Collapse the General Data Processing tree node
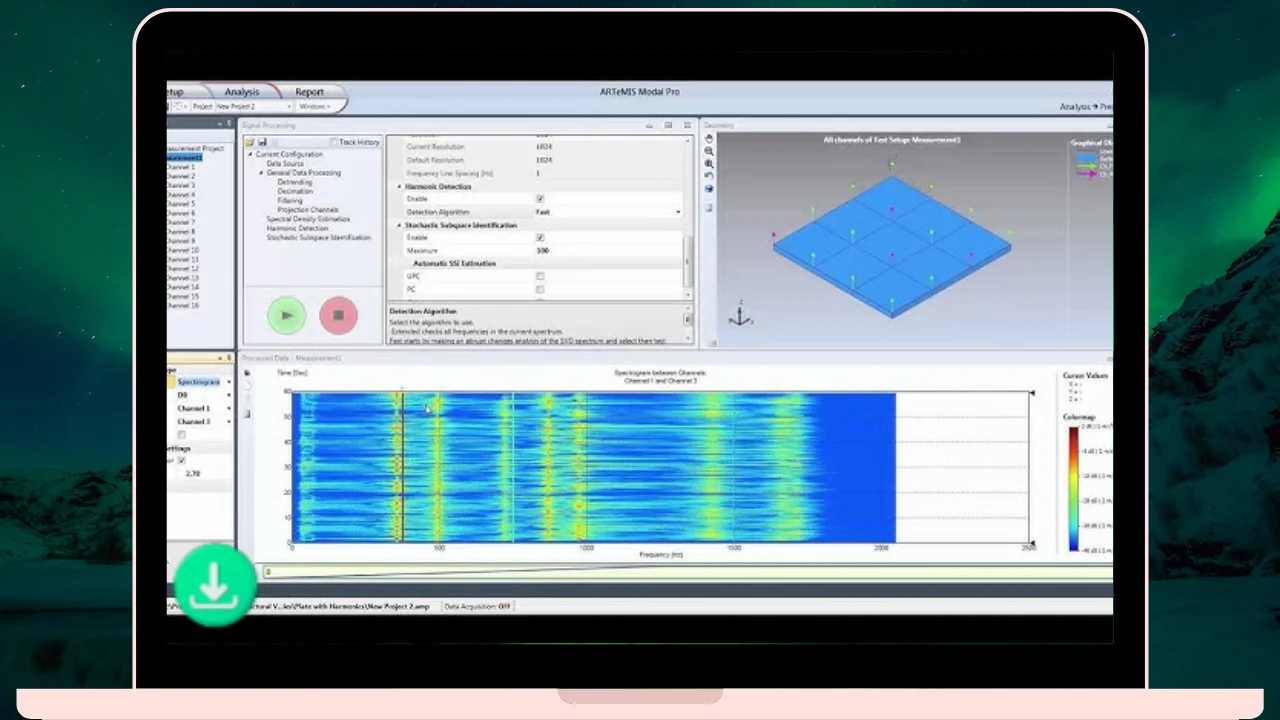This screenshot has width=1280, height=720. pyautogui.click(x=262, y=173)
